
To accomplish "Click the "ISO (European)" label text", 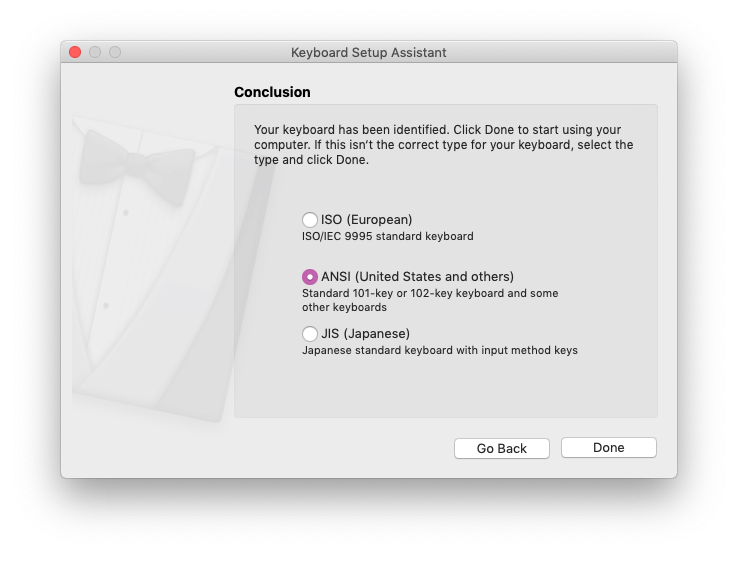I will coord(366,220).
